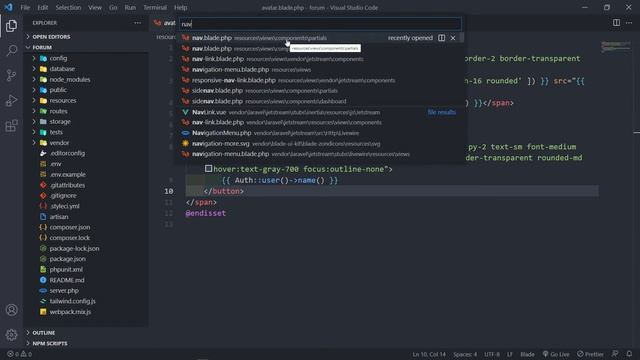Open webpack.mix.js file
Viewport: 640px width, 360px height.
86,311
